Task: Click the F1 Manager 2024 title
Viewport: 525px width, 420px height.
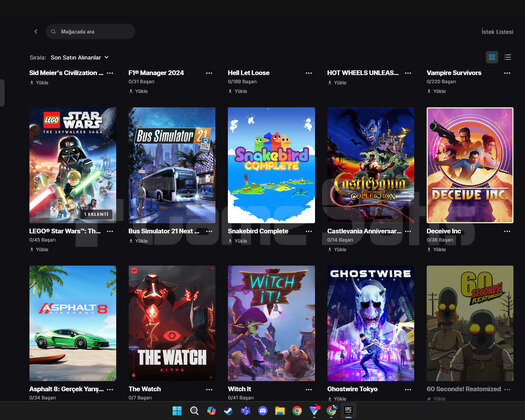Action: pyautogui.click(x=156, y=73)
